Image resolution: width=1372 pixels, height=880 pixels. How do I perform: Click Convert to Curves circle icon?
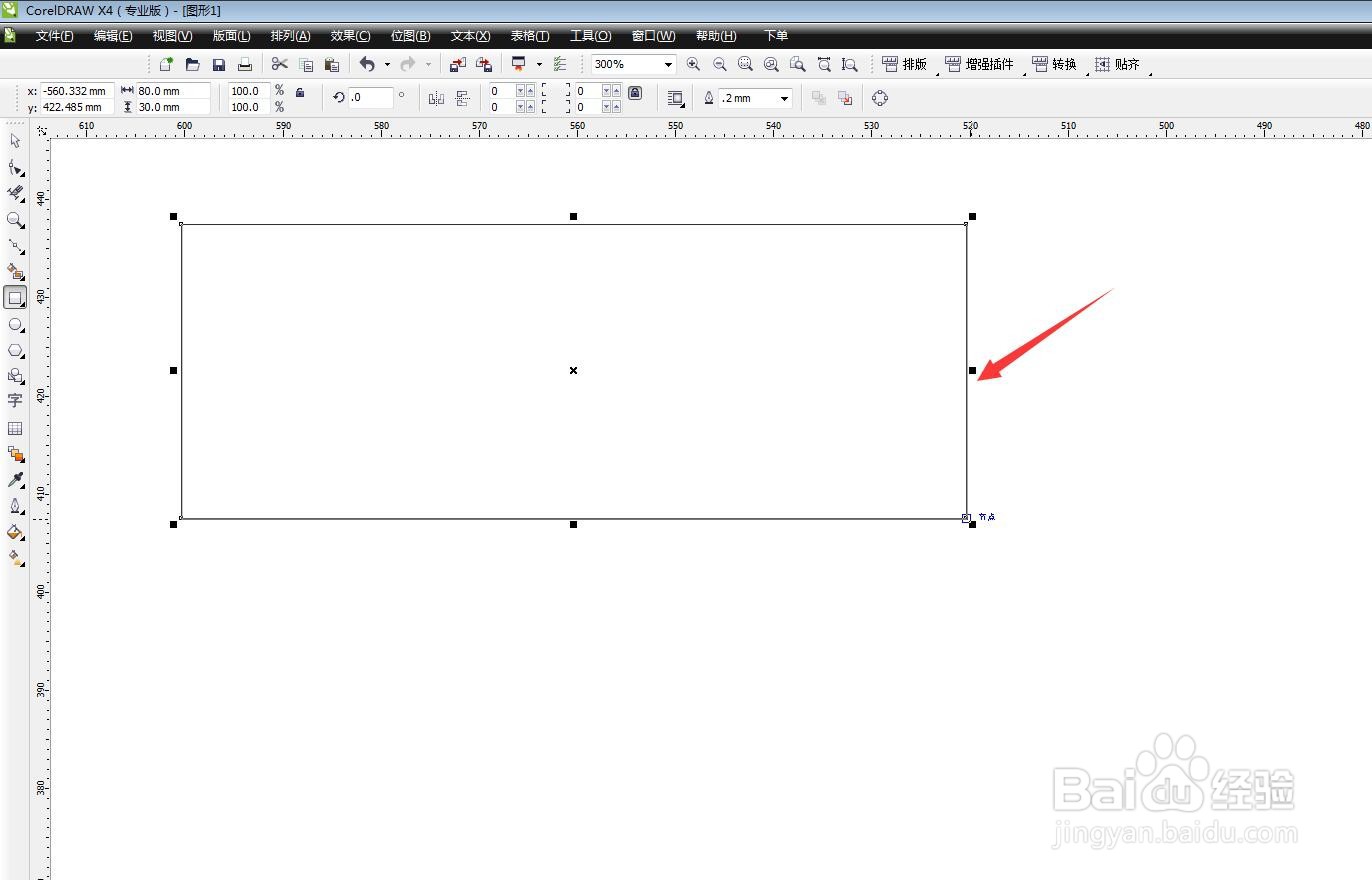coord(880,98)
